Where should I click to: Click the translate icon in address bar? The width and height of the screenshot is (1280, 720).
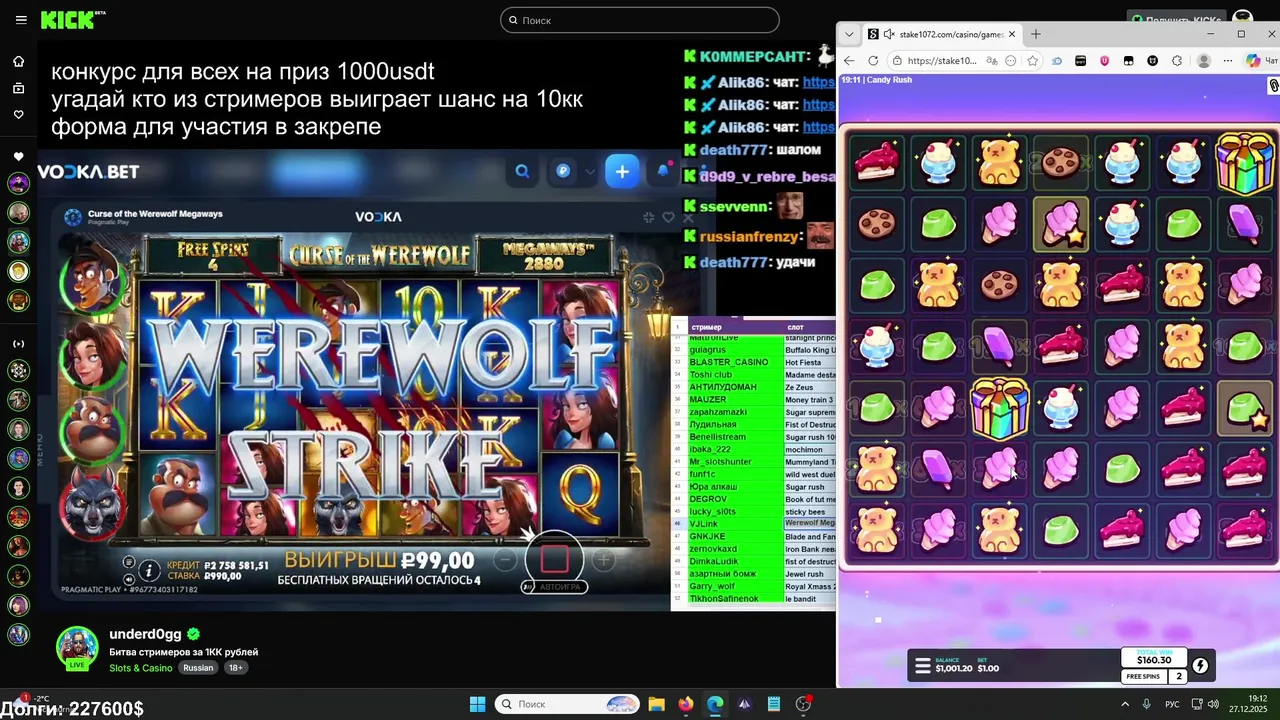[990, 61]
